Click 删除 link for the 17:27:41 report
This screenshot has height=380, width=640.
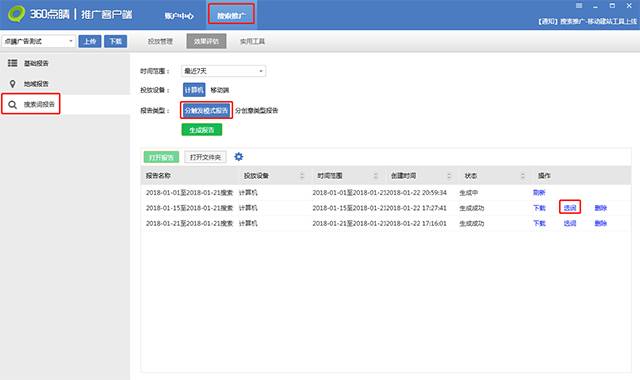[600, 208]
